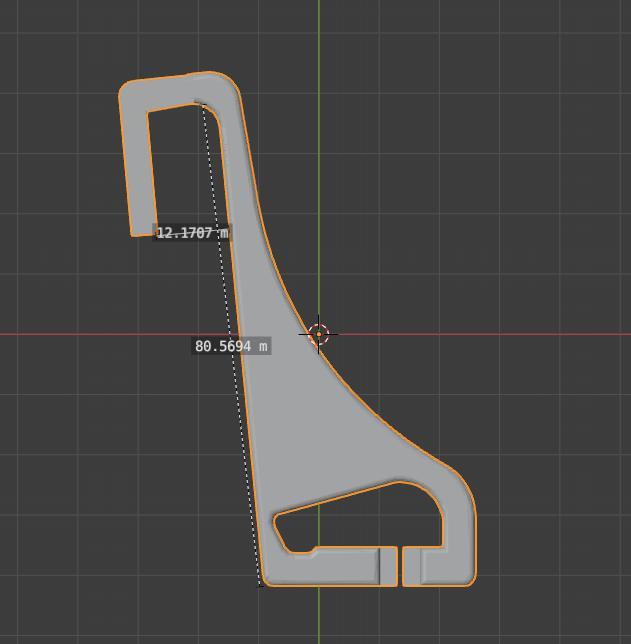
Task: Select the 12.1707 m measurement label
Action: 192,233
